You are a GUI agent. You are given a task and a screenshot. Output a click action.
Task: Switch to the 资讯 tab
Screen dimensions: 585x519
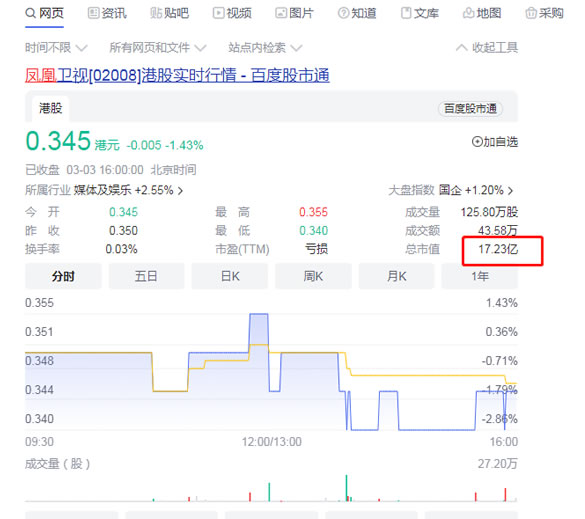107,14
